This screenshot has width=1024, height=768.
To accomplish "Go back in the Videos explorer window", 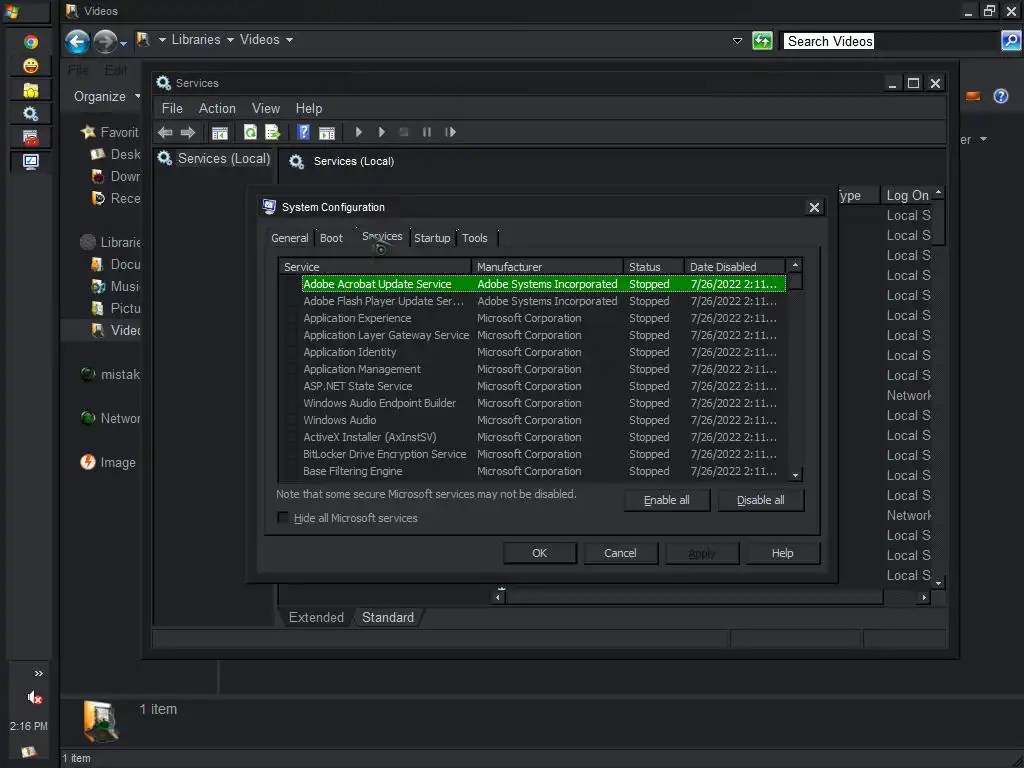I will coord(77,42).
